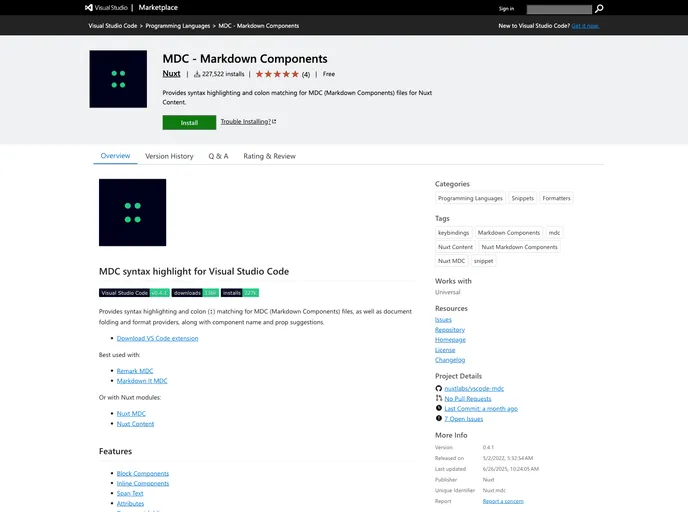Select the Snippets category chip

pyautogui.click(x=523, y=198)
